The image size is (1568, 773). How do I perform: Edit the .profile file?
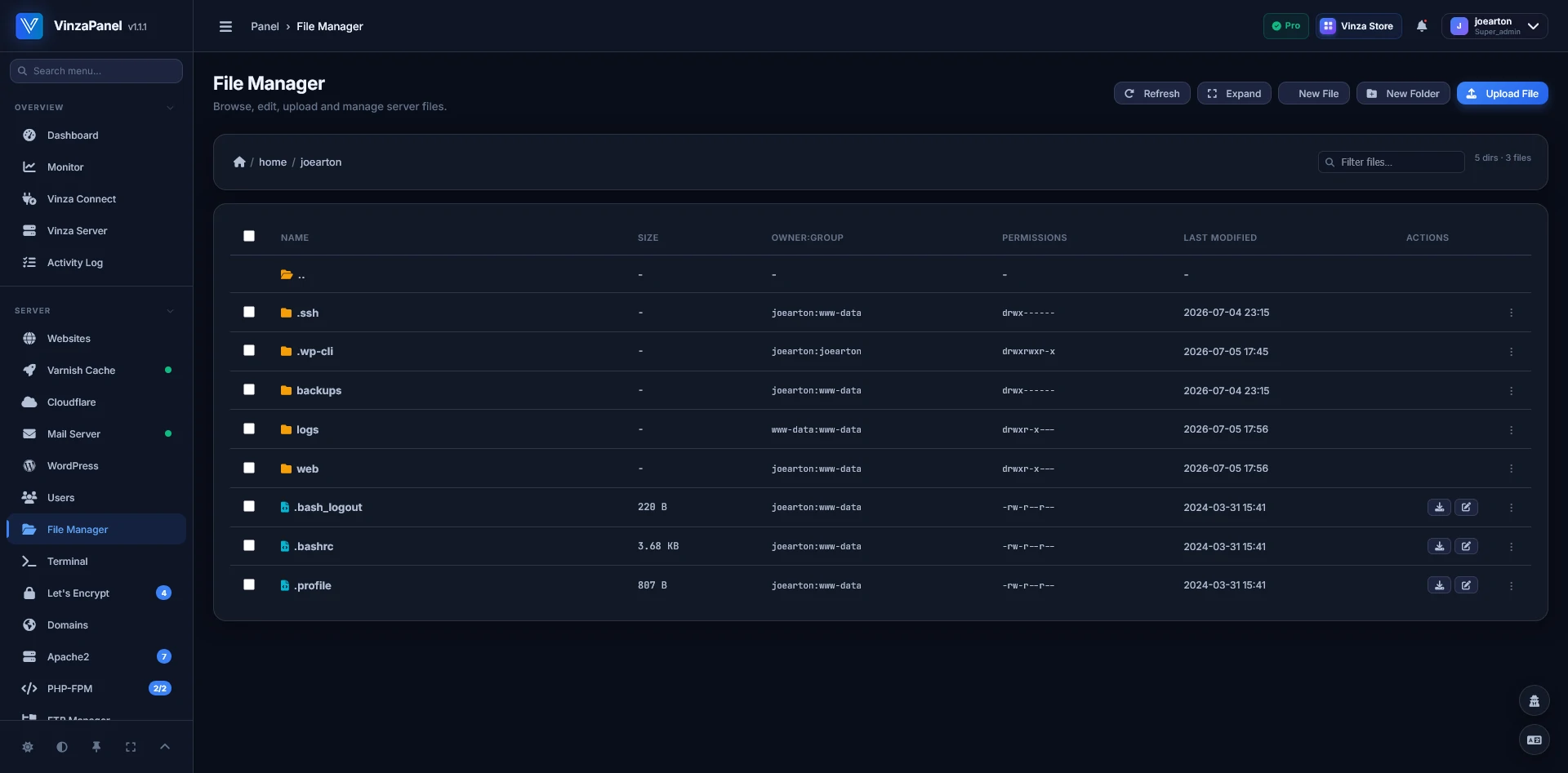coord(1466,585)
